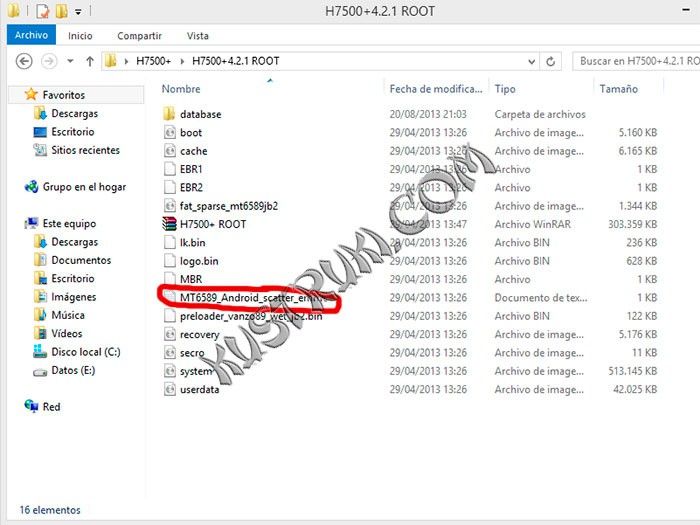Select Favoritos in the navigation pane

pyautogui.click(x=64, y=95)
